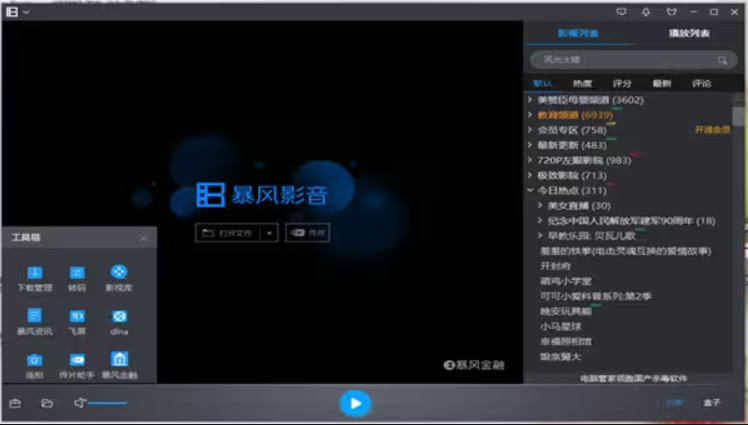The height and width of the screenshot is (425, 748).
Task: Select 可可小爱科普系列:第2季 item
Action: click(x=595, y=296)
